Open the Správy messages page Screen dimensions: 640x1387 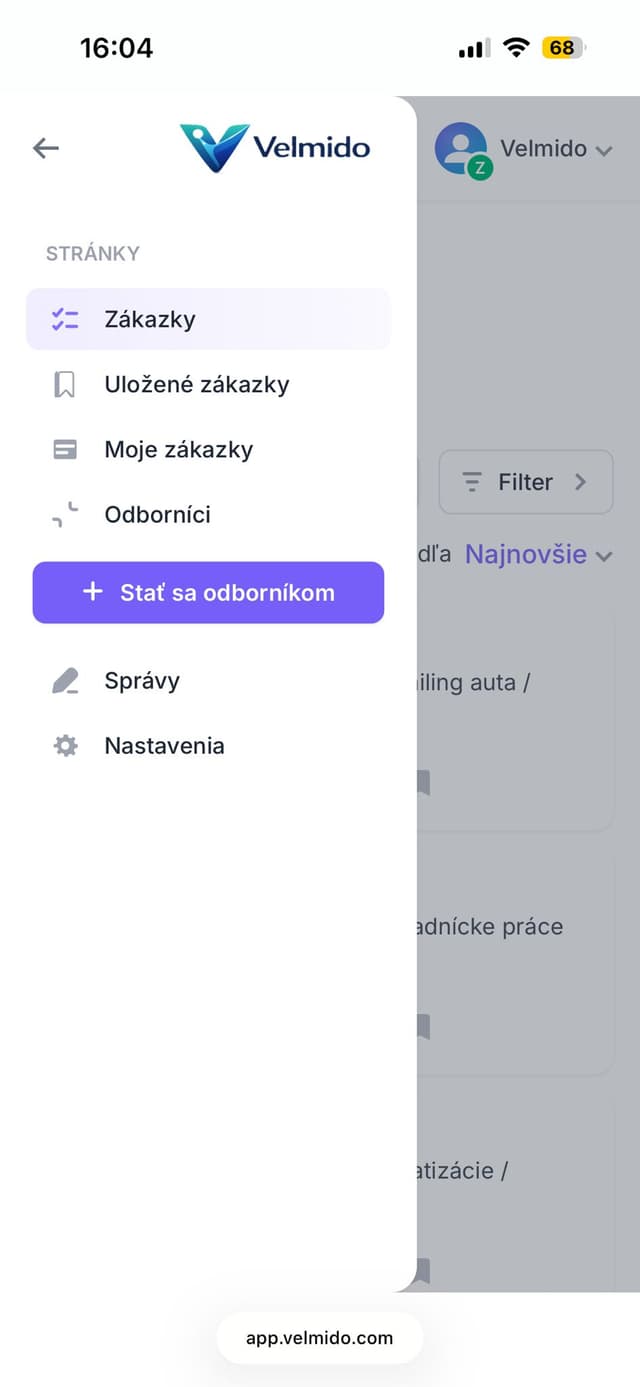tap(140, 680)
